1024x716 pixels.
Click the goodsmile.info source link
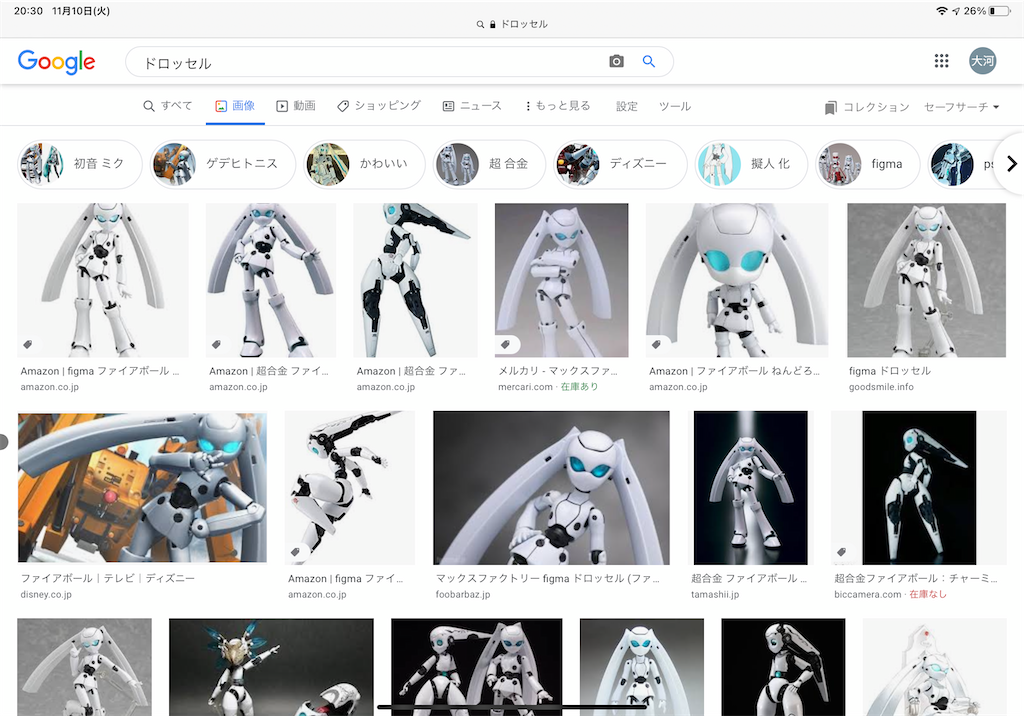881,387
